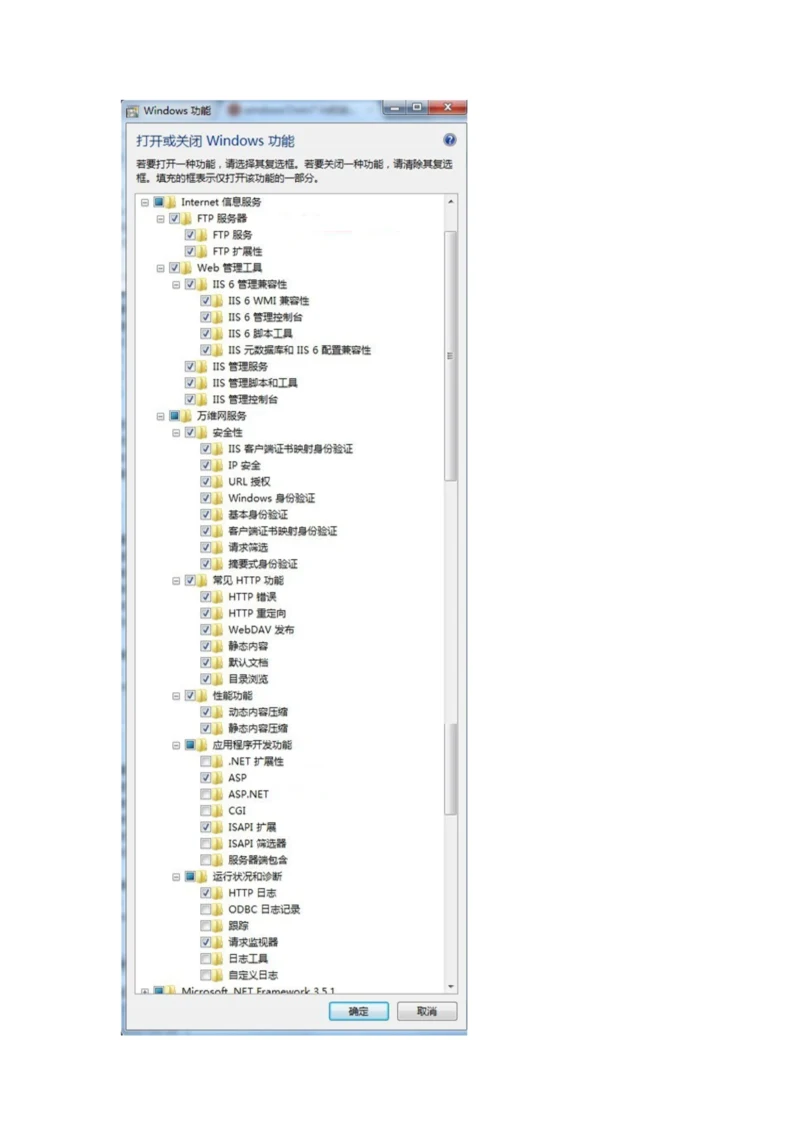The height and width of the screenshot is (1131, 800).
Task: Click the 取消 button
Action: click(426, 1011)
